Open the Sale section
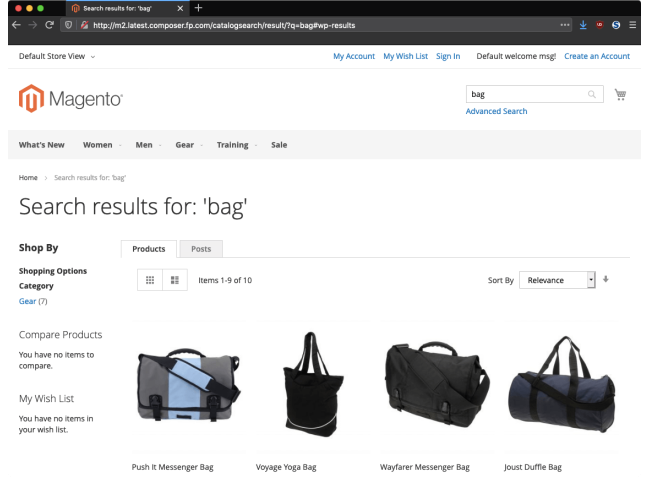 pyautogui.click(x=279, y=145)
